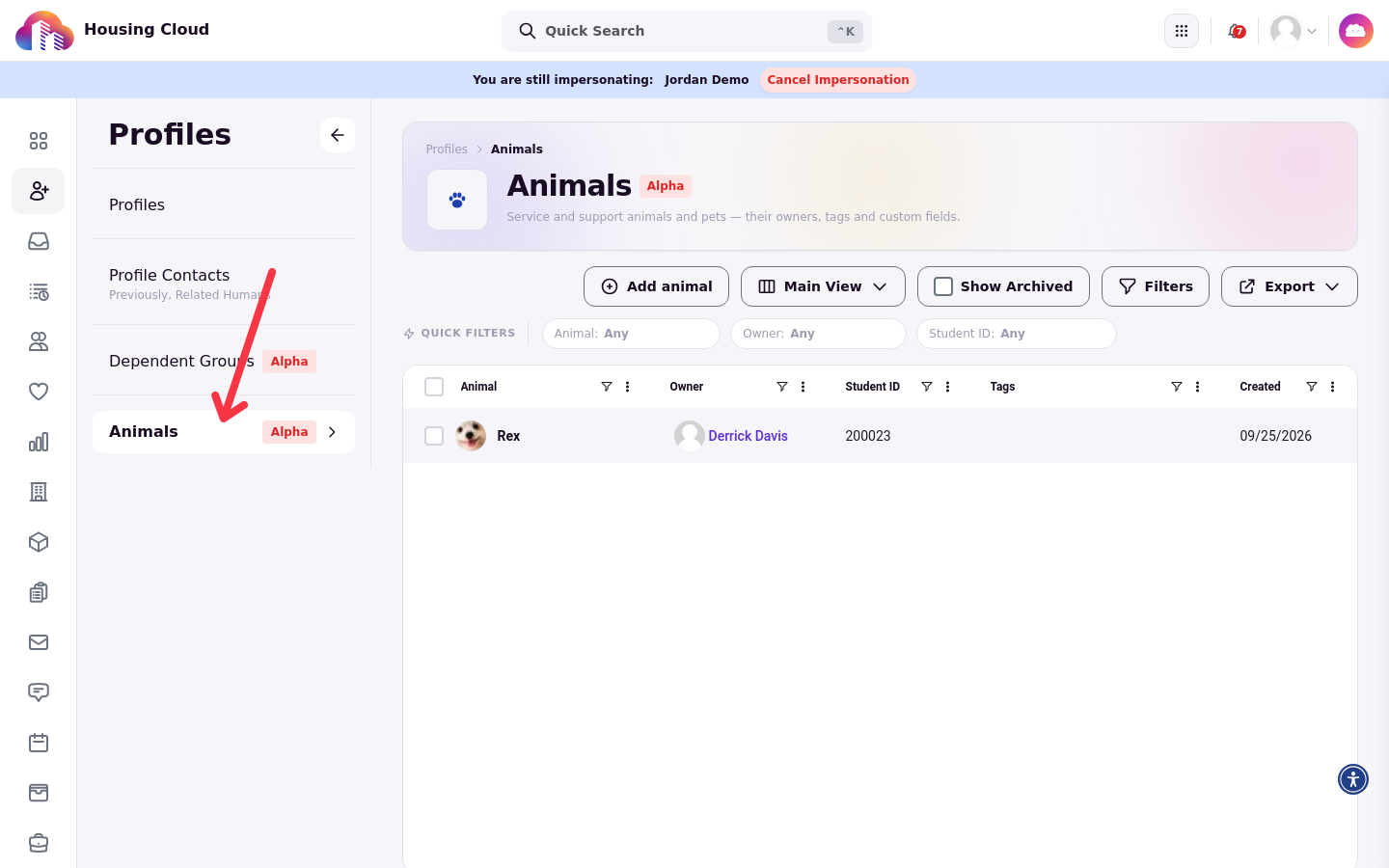Open the Dependent Groups menu item

224,361
